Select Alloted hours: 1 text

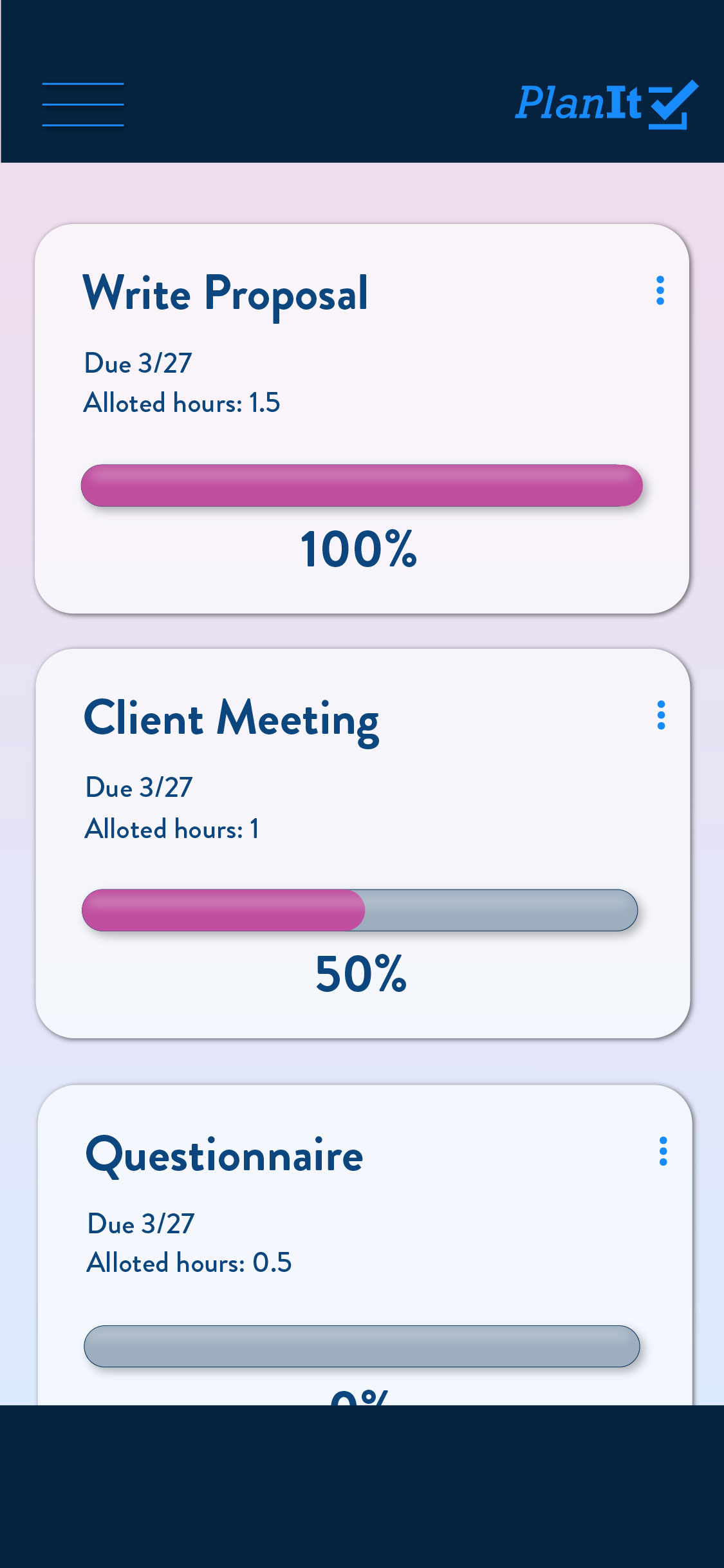[172, 829]
